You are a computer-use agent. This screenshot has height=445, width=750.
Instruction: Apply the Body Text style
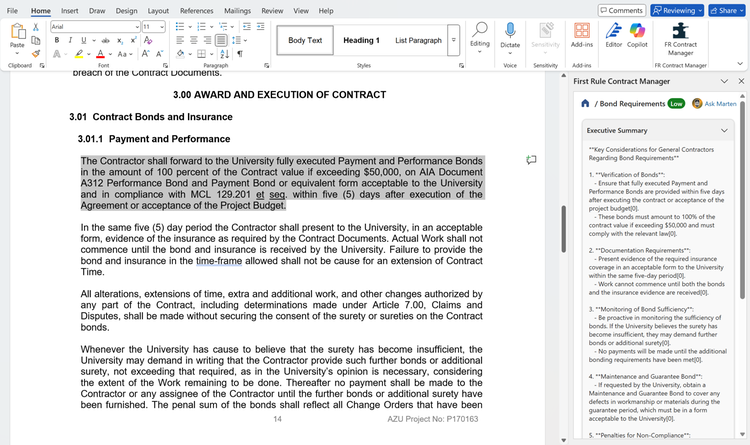(305, 41)
